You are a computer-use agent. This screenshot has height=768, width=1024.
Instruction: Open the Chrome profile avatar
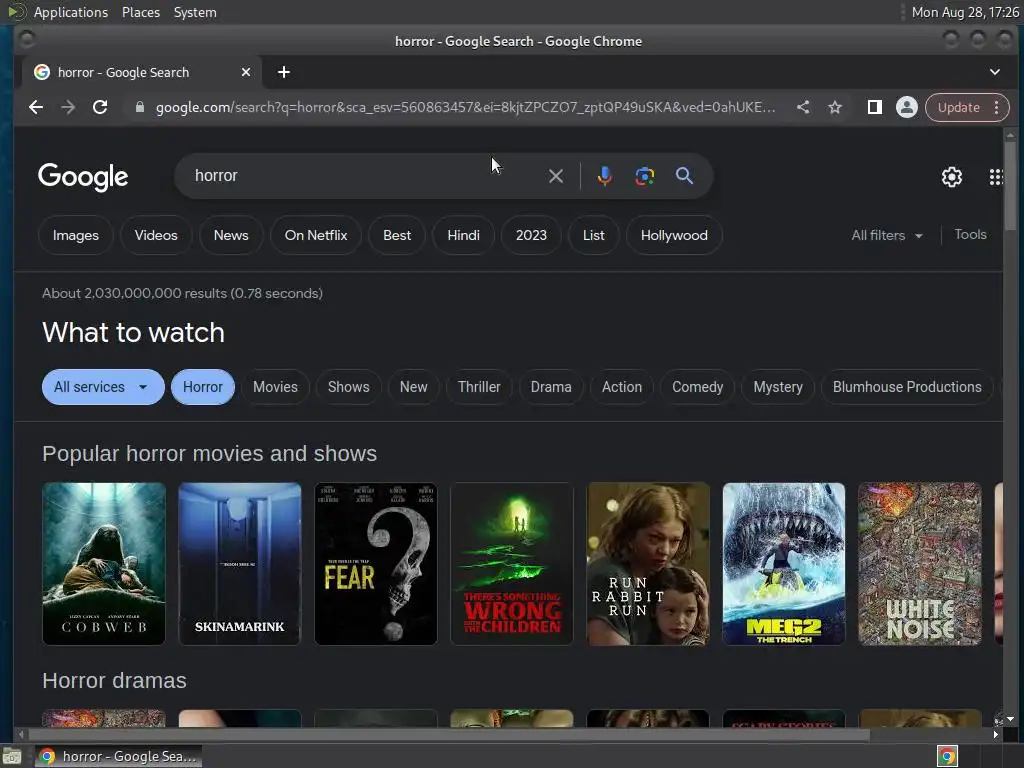point(906,107)
